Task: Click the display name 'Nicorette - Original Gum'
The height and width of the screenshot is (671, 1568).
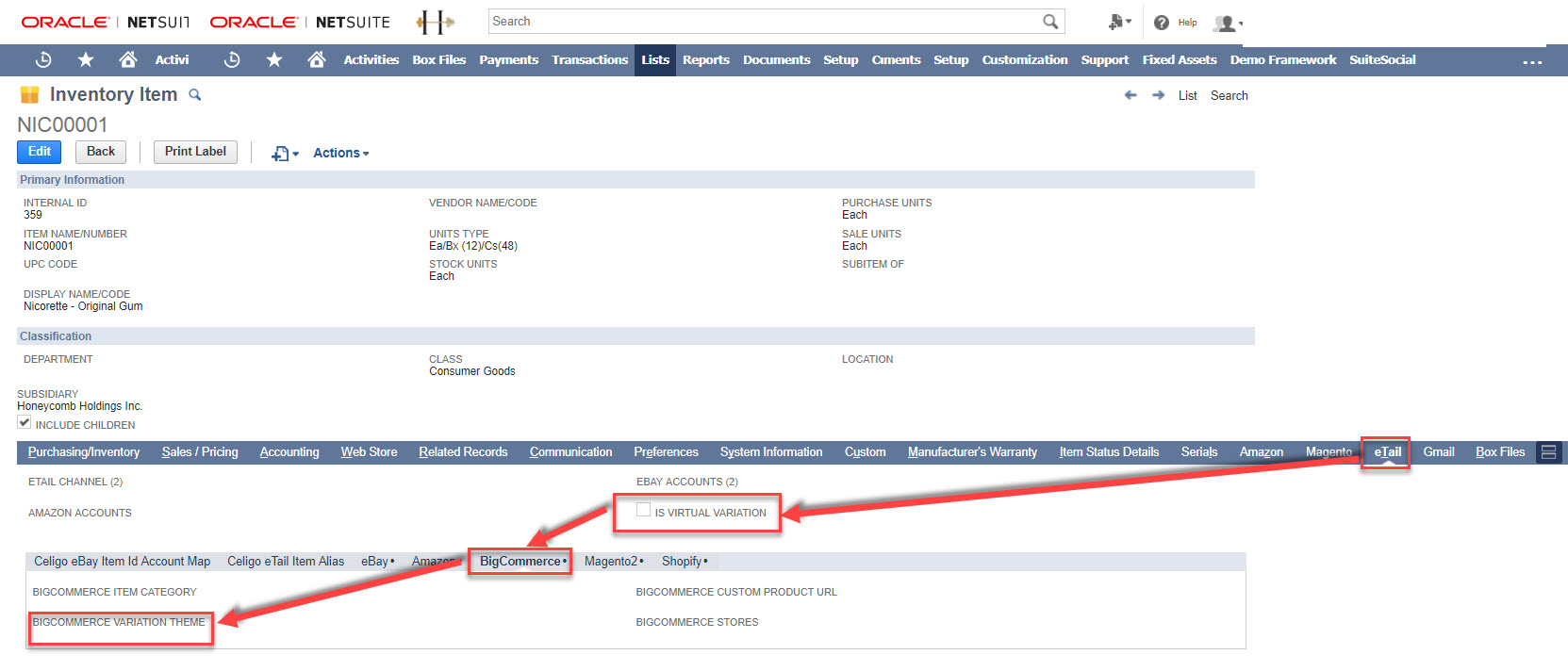Action: (83, 306)
